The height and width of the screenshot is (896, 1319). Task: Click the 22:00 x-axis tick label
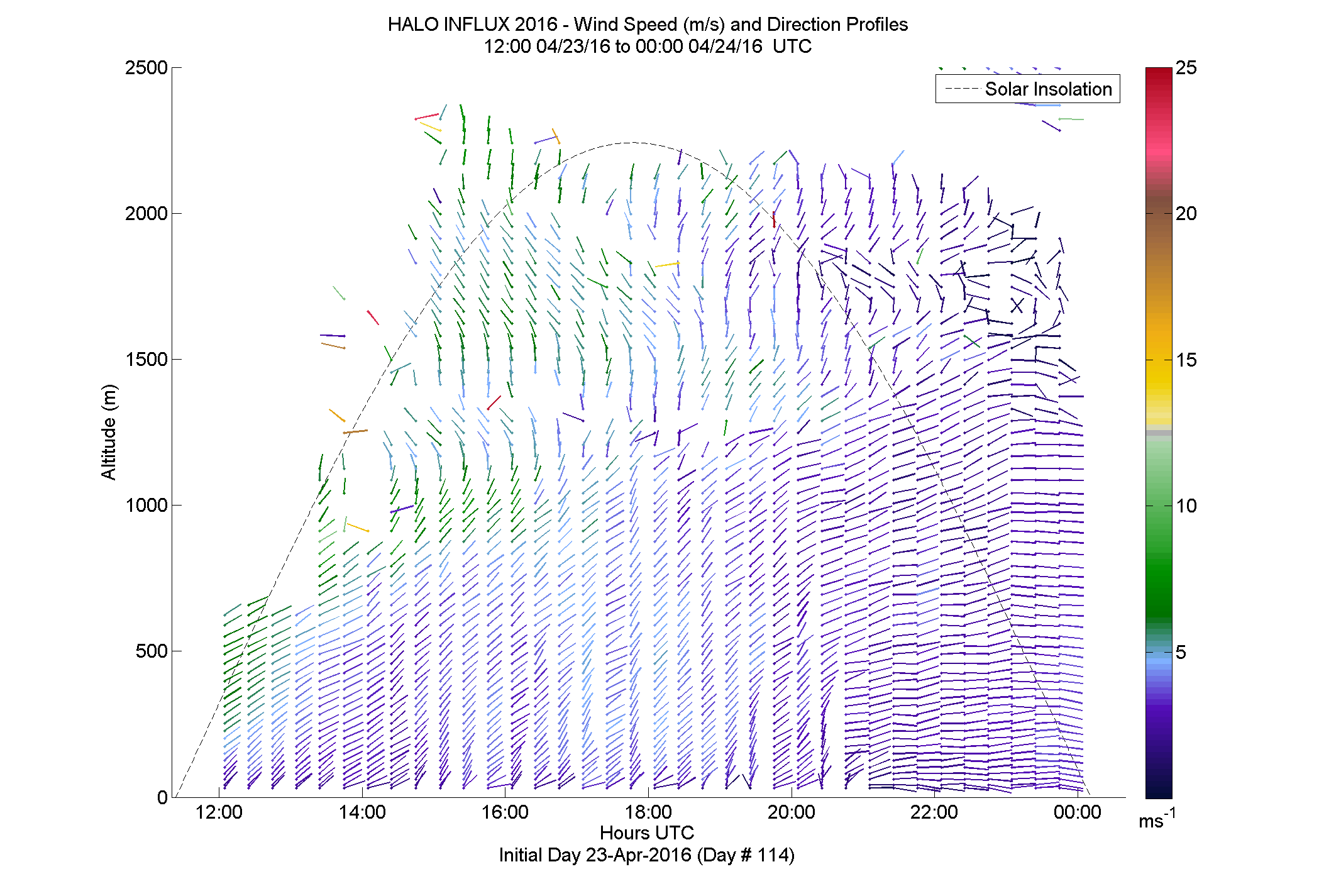(x=934, y=812)
